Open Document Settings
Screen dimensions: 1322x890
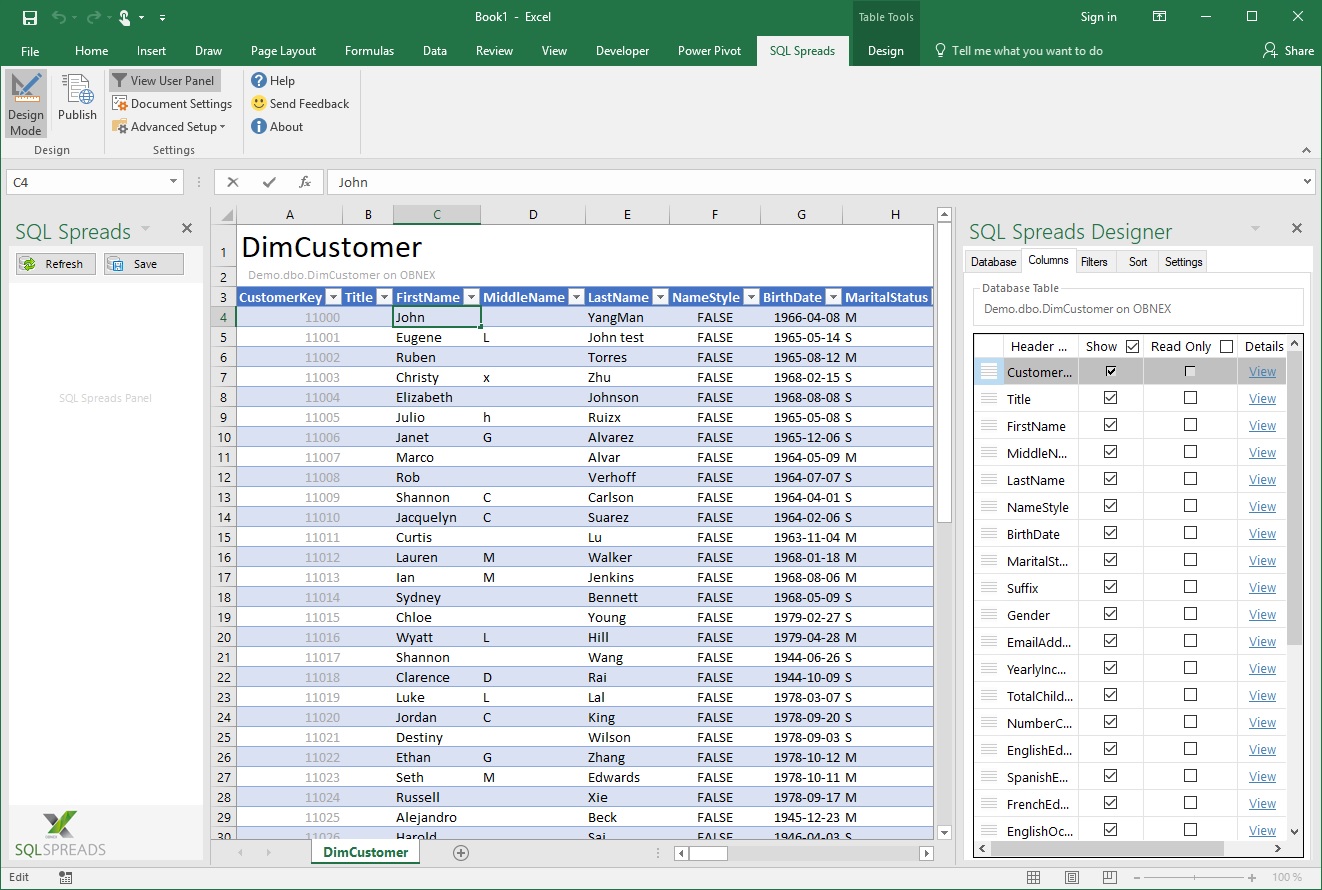click(x=171, y=104)
